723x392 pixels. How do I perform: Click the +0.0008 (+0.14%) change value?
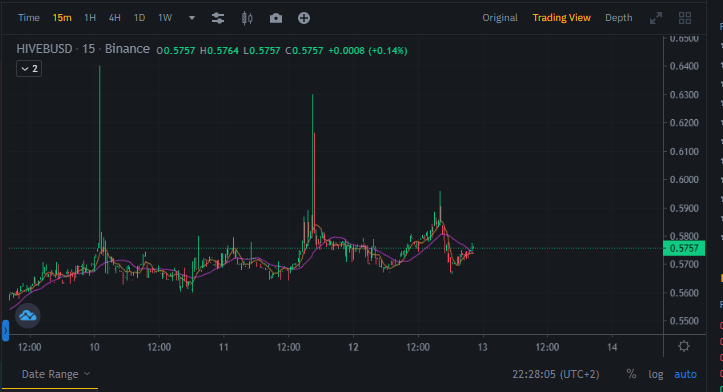[x=367, y=51]
